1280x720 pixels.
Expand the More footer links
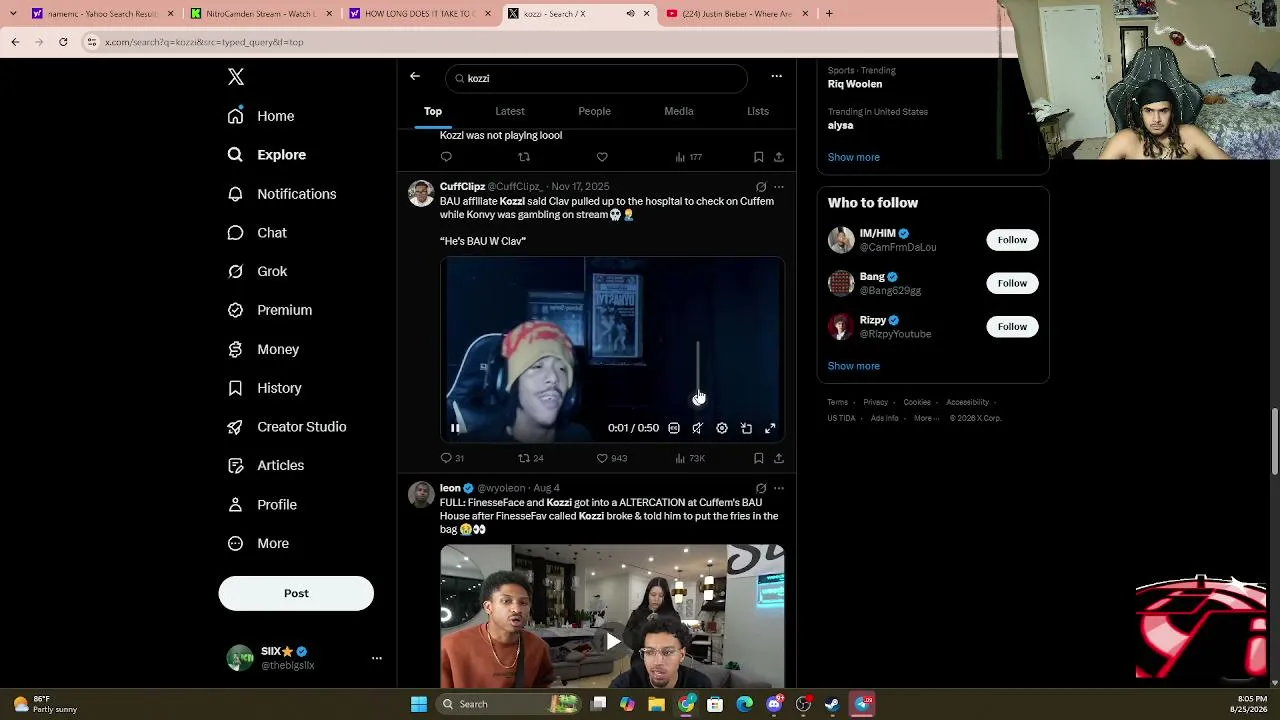[x=926, y=418]
